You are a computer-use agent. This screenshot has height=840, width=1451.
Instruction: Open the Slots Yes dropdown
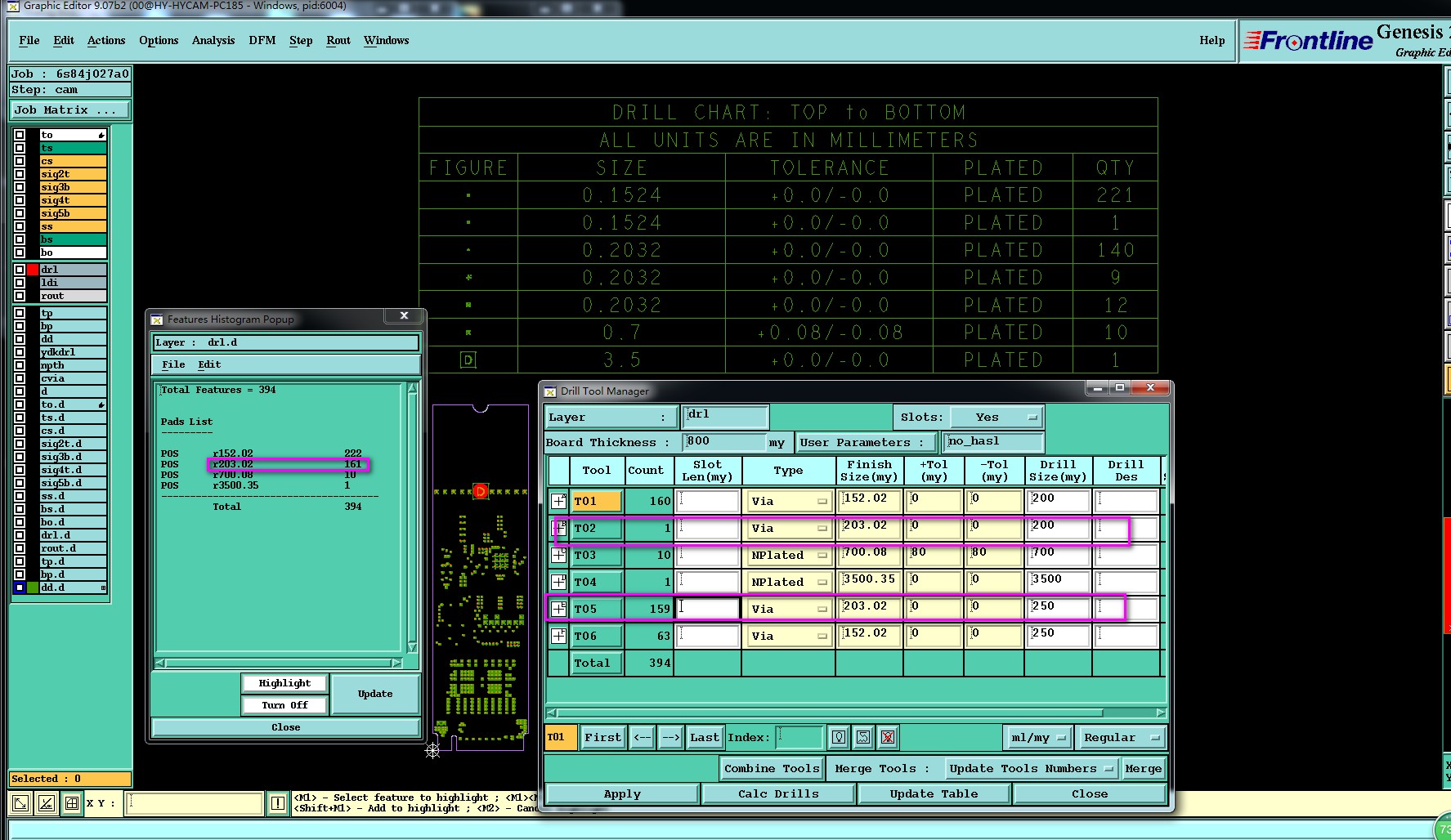point(997,418)
